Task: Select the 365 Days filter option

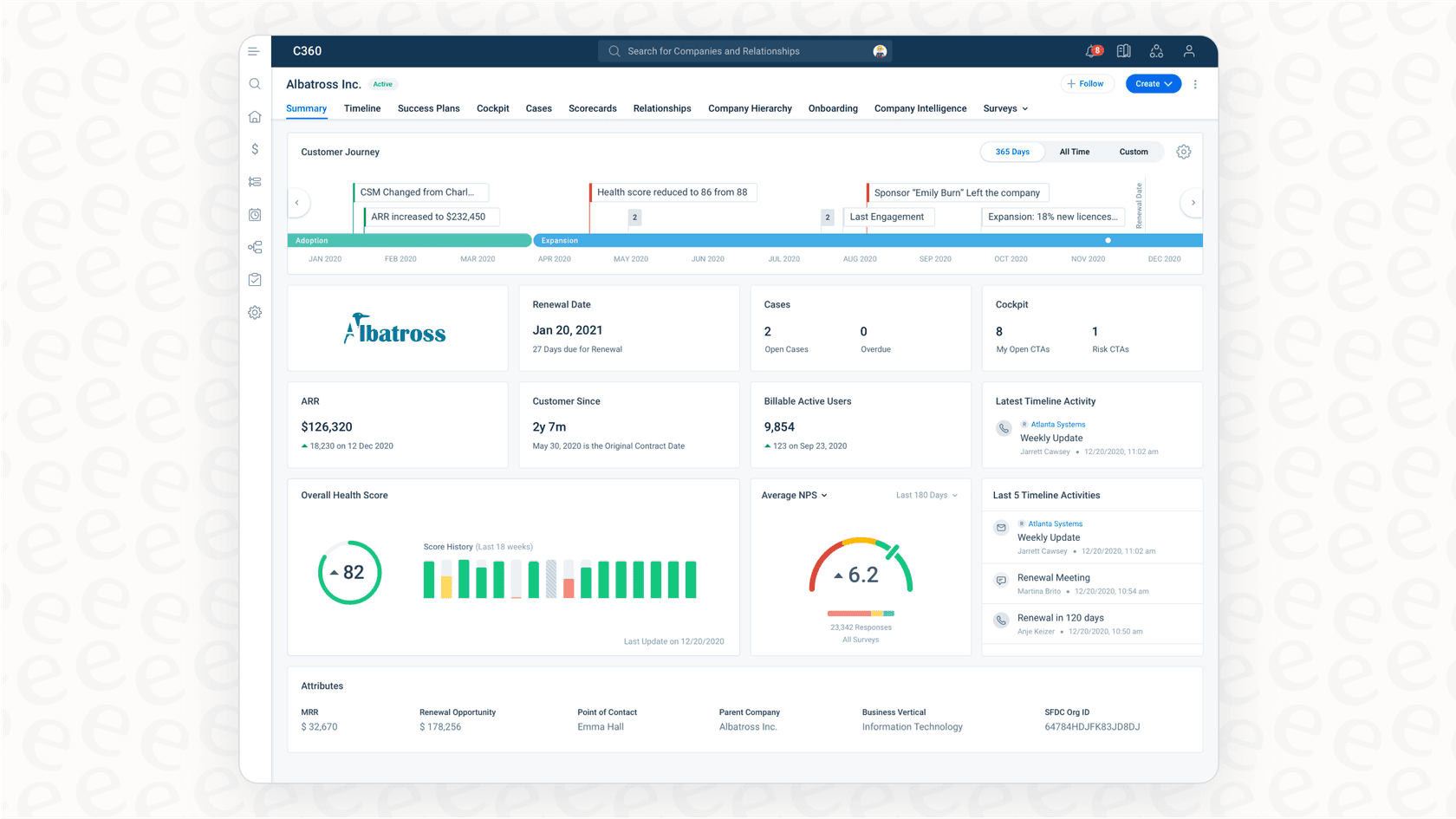Action: [x=1012, y=151]
